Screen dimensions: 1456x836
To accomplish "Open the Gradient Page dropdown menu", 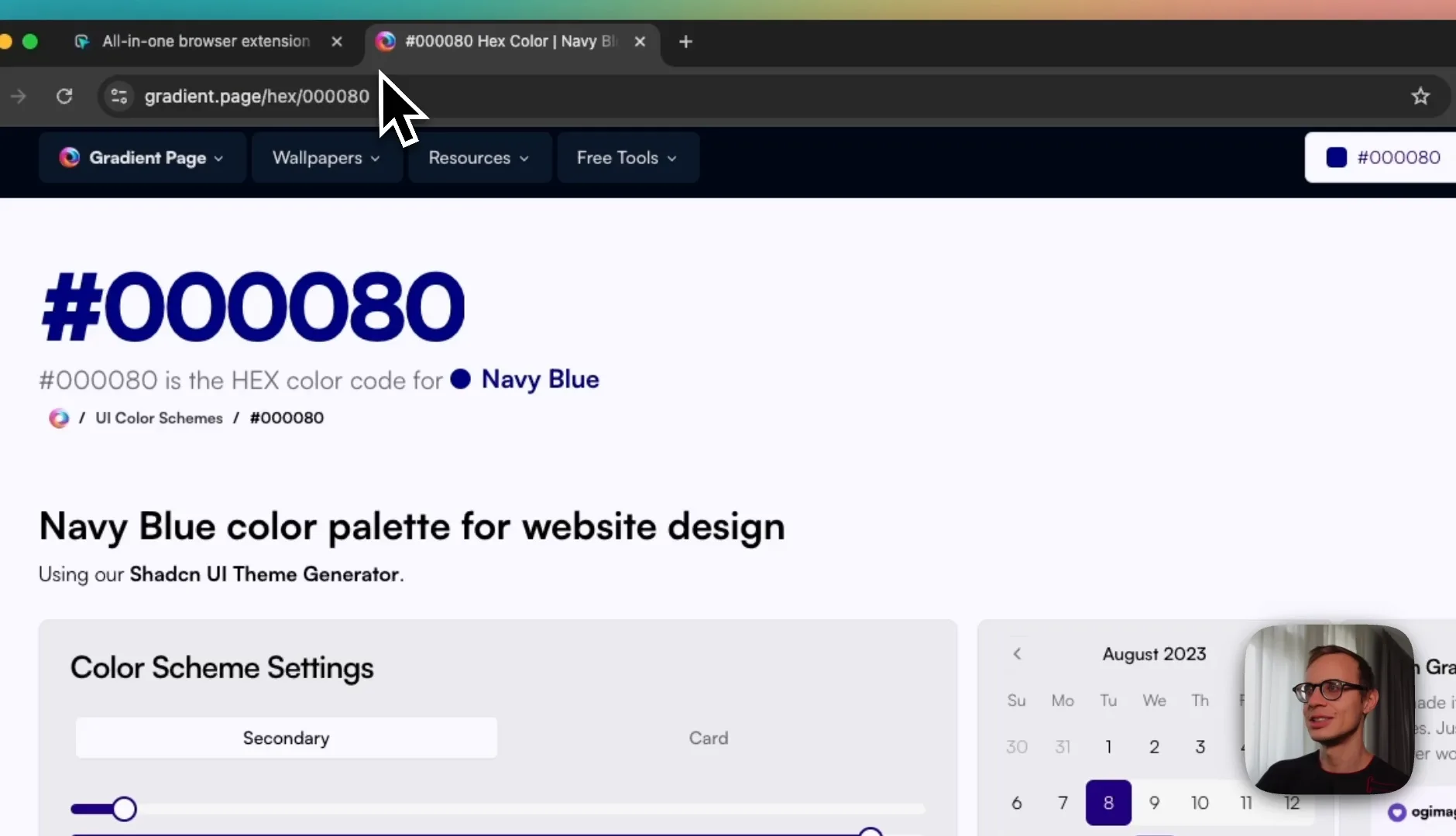I will pyautogui.click(x=142, y=158).
